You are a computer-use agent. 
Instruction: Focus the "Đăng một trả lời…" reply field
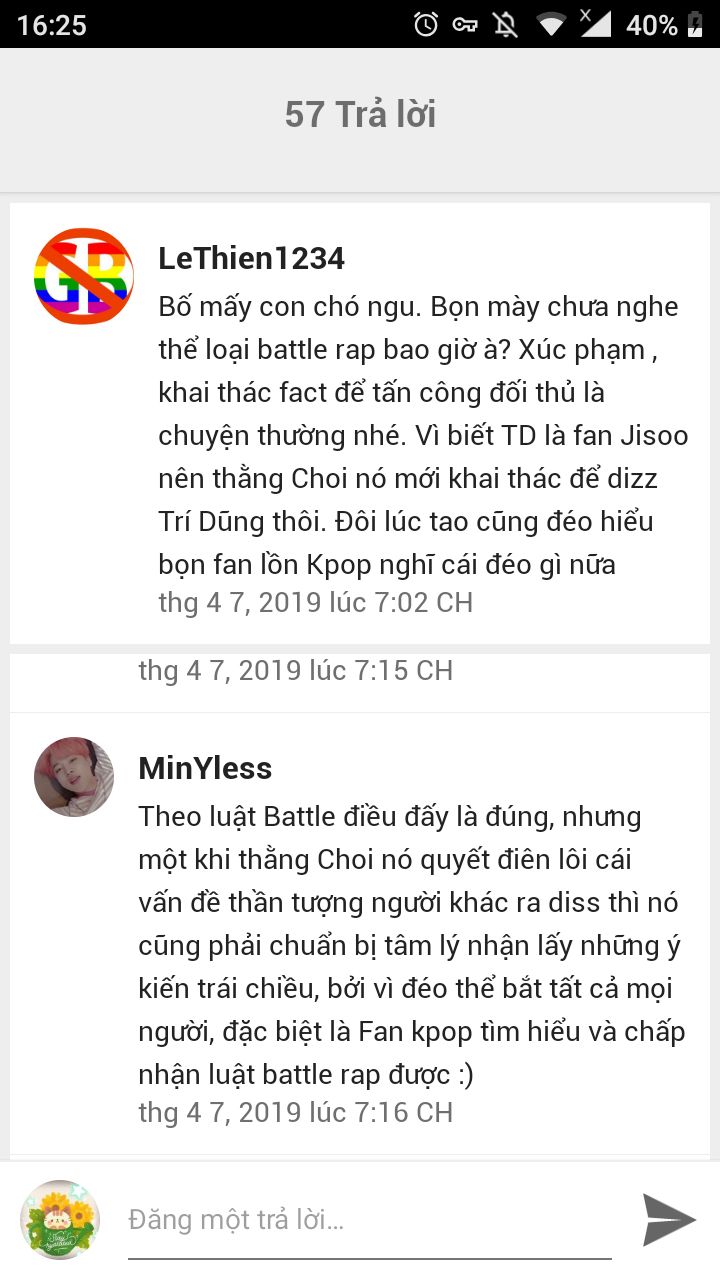tap(370, 1220)
